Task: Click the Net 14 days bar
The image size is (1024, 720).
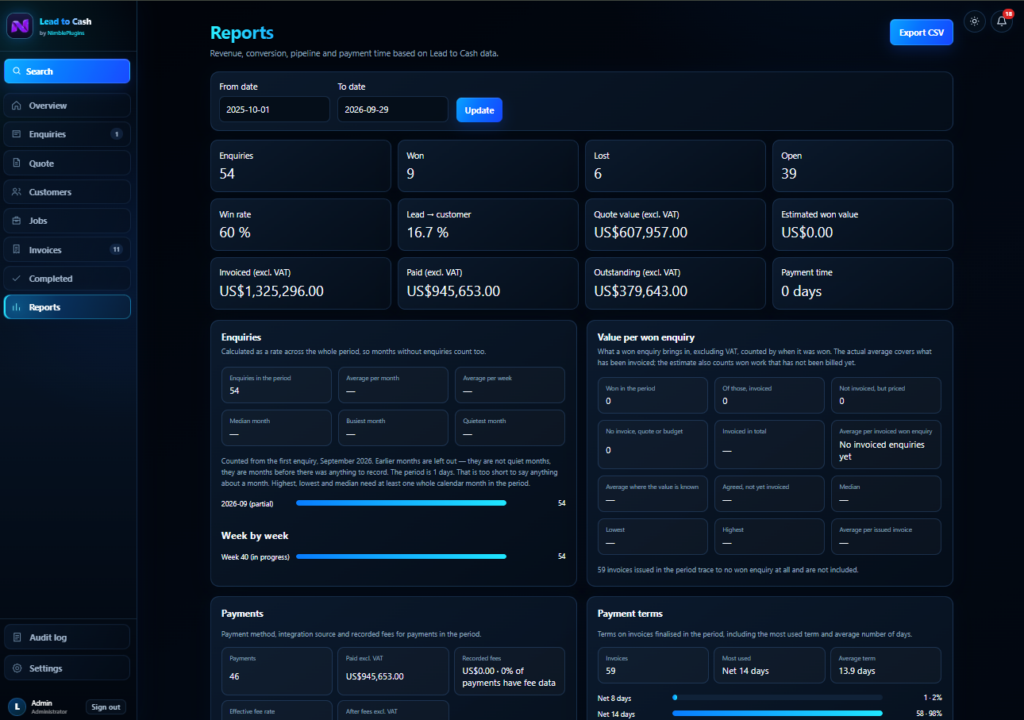Action: coord(777,713)
